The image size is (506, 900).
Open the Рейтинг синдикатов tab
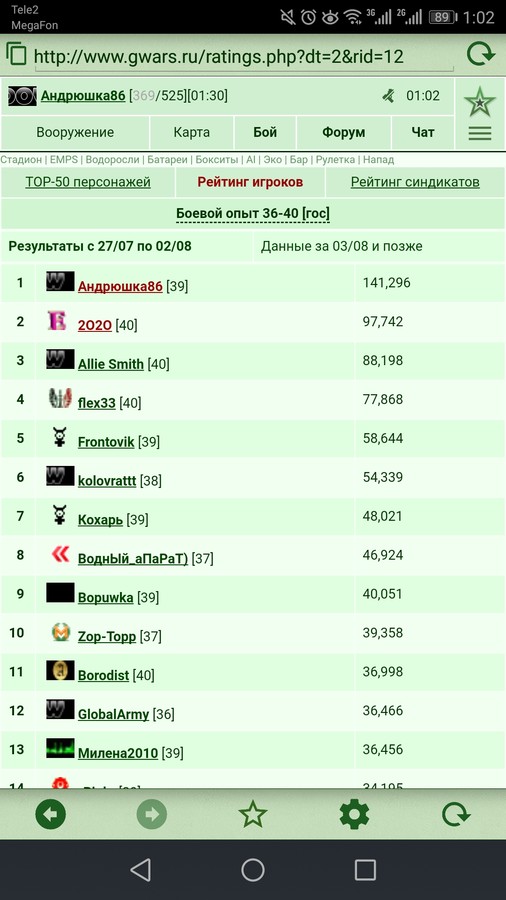(415, 182)
